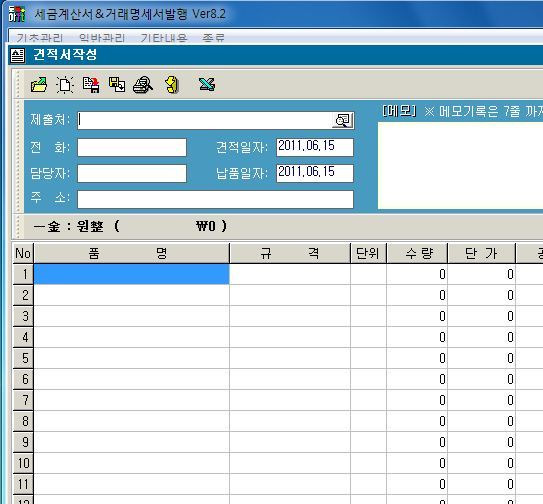The height and width of the screenshot is (504, 543).
Task: Click the 단위 cell in row 3
Action: pyautogui.click(x=368, y=316)
